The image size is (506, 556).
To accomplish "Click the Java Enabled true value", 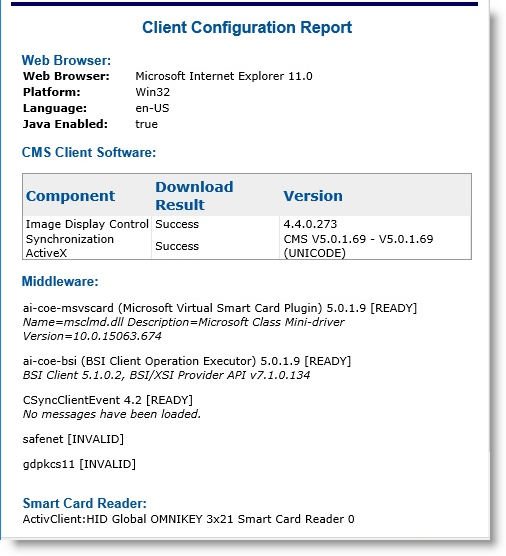I will [146, 124].
